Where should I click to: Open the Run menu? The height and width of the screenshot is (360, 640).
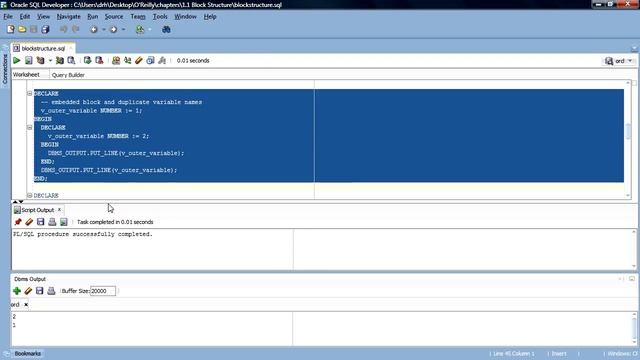(x=93, y=17)
